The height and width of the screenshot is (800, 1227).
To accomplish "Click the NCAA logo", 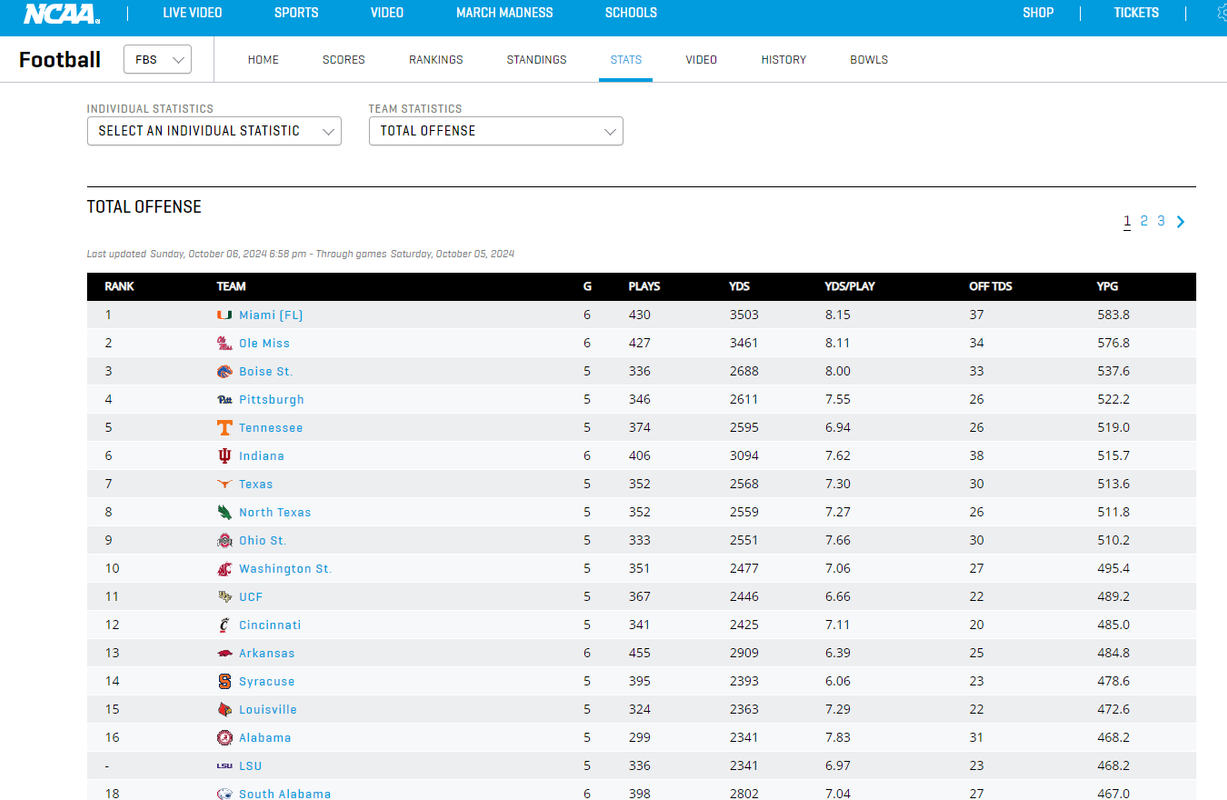I will pyautogui.click(x=61, y=14).
